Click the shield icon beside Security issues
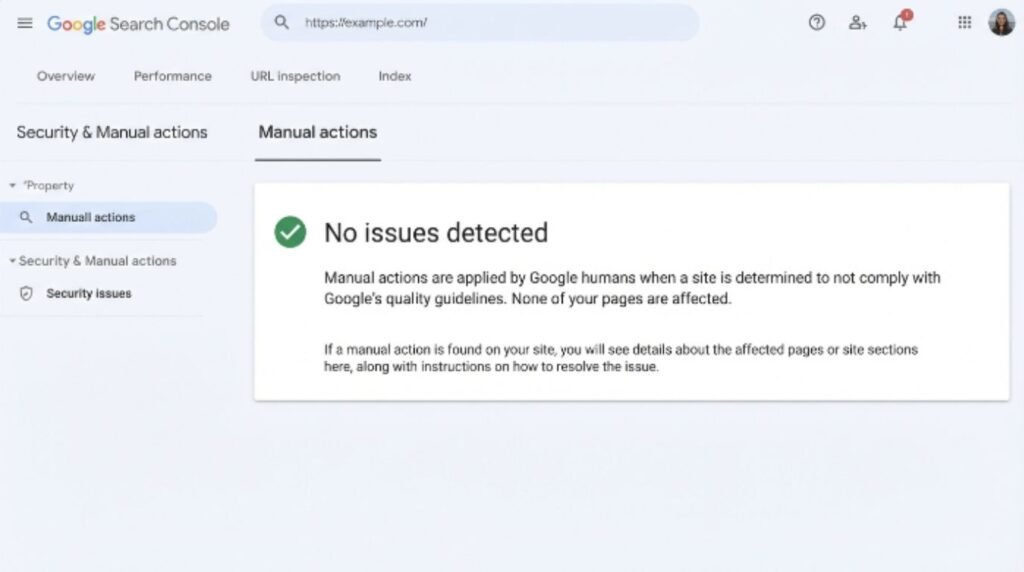Image resolution: width=1024 pixels, height=572 pixels. click(x=26, y=294)
